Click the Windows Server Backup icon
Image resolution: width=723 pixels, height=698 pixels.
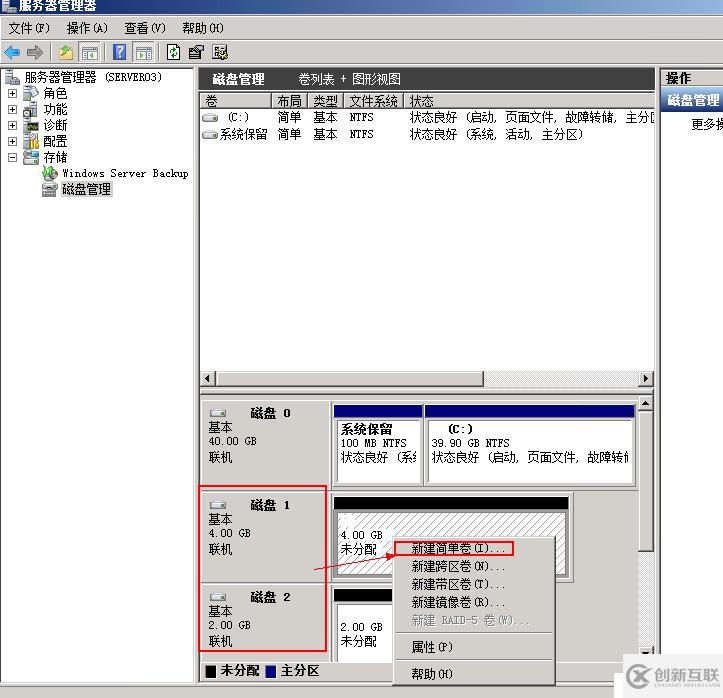click(x=50, y=173)
